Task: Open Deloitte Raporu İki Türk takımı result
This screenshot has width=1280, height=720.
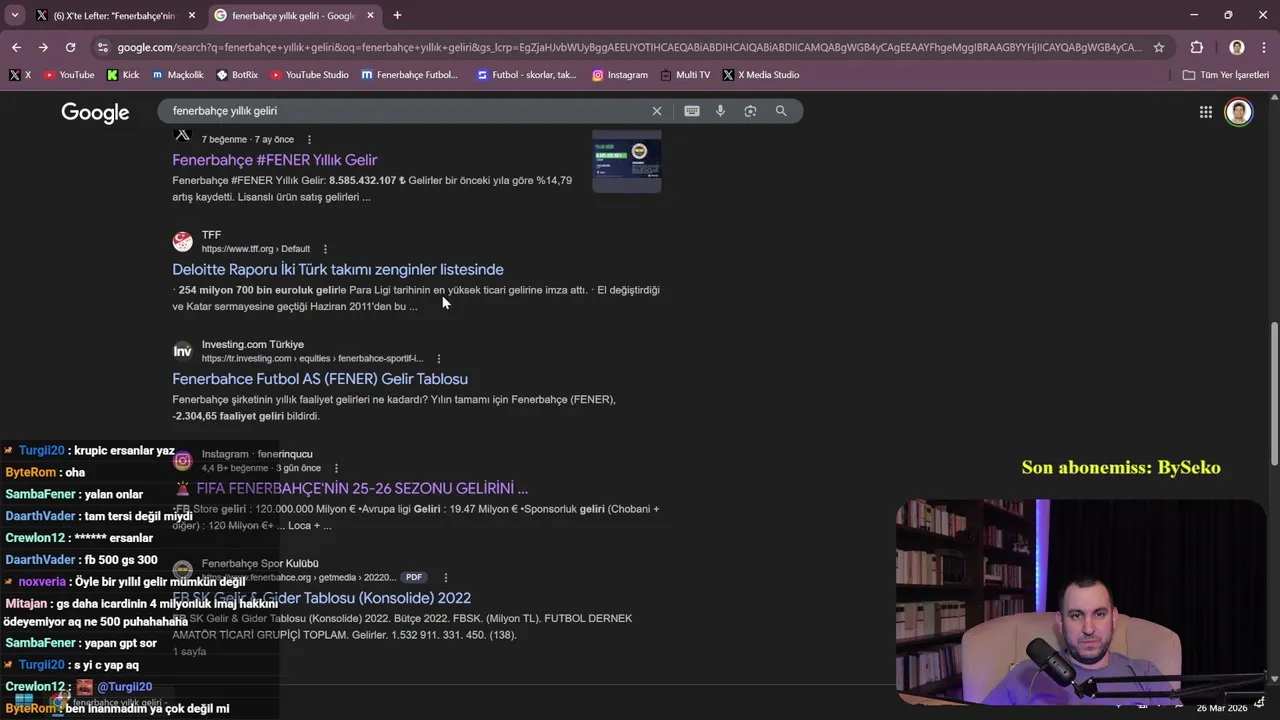Action: click(338, 269)
